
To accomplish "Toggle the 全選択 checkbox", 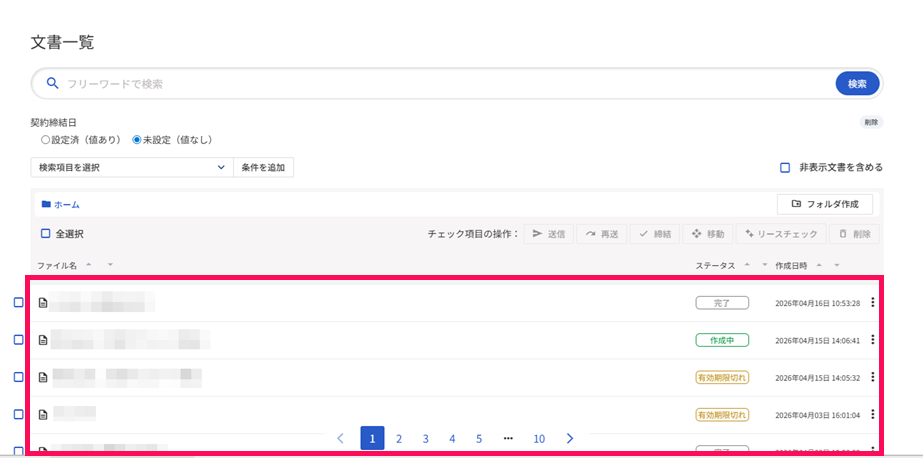I will click(45, 234).
